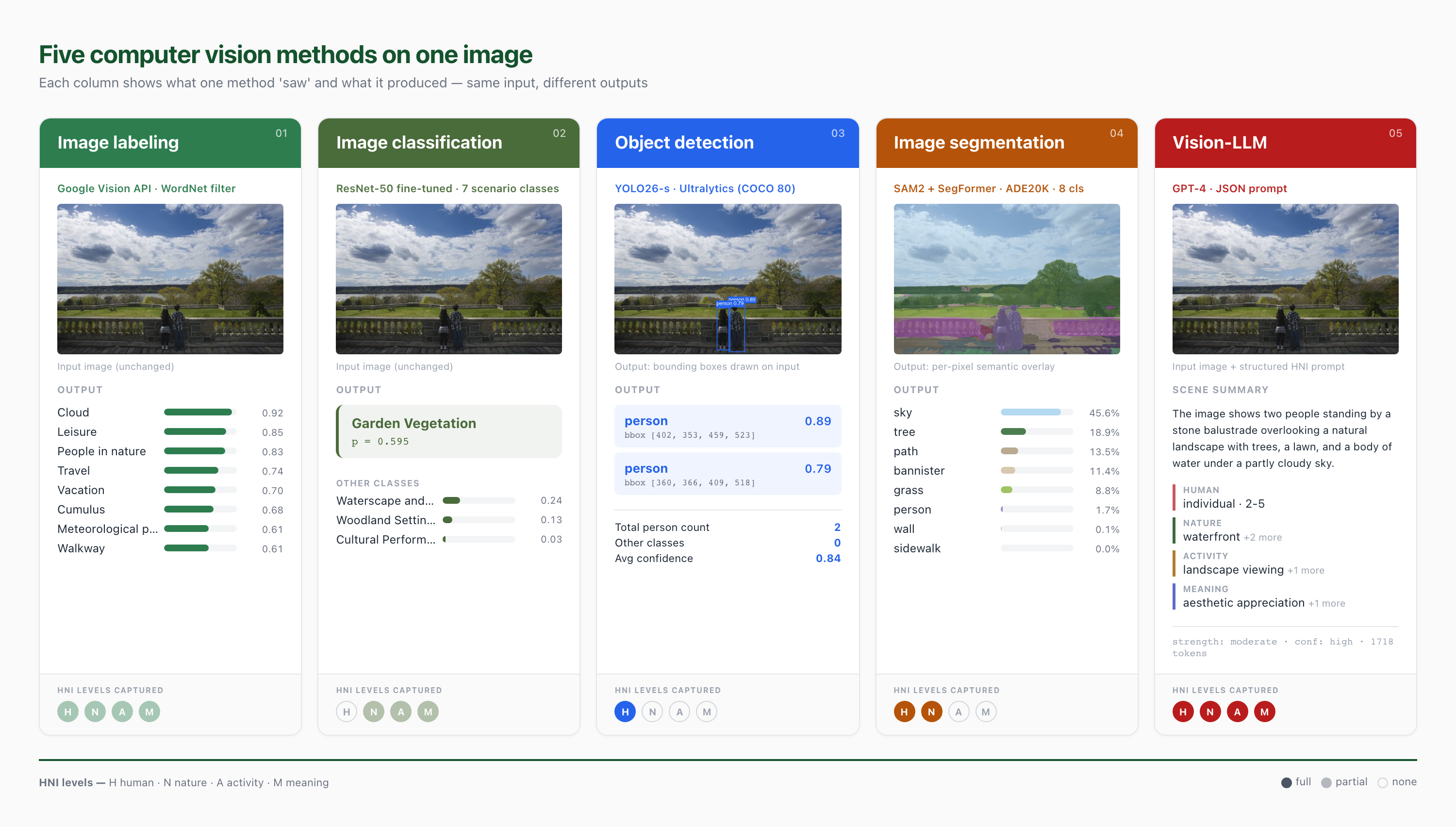Click the 'partial' legend dot
This screenshot has height=827, width=1456.
coord(1326,783)
